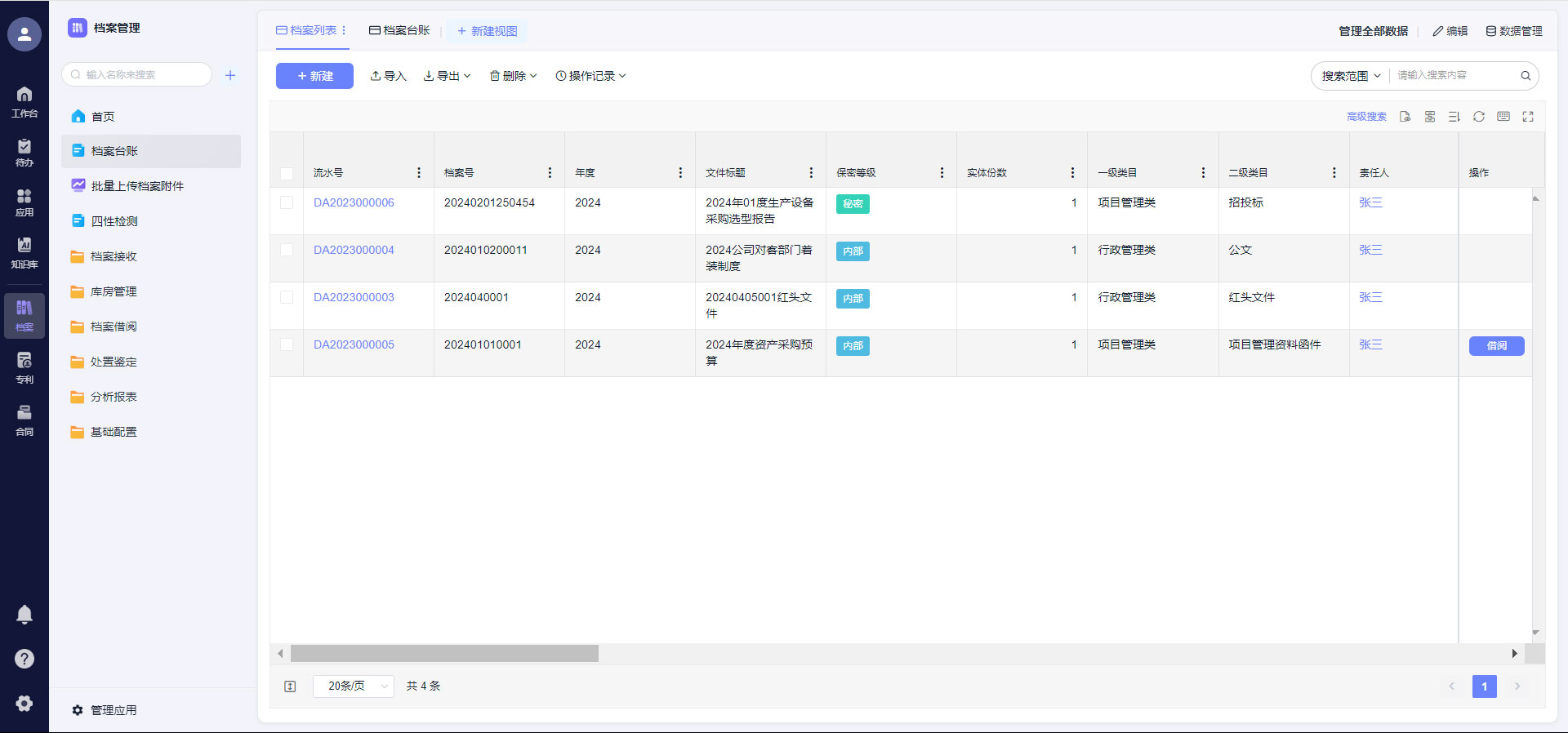Click the help question mark icon
Viewport: 1568px width, 733px height.
[x=24, y=659]
